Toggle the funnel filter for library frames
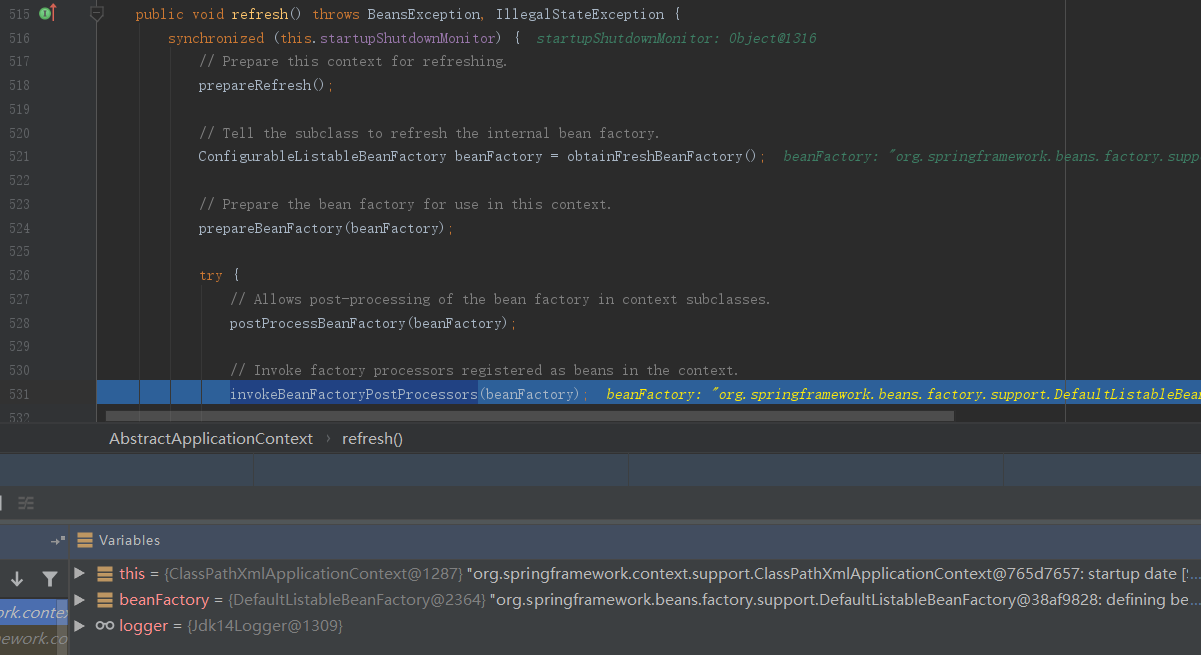The height and width of the screenshot is (655, 1201). 49,578
